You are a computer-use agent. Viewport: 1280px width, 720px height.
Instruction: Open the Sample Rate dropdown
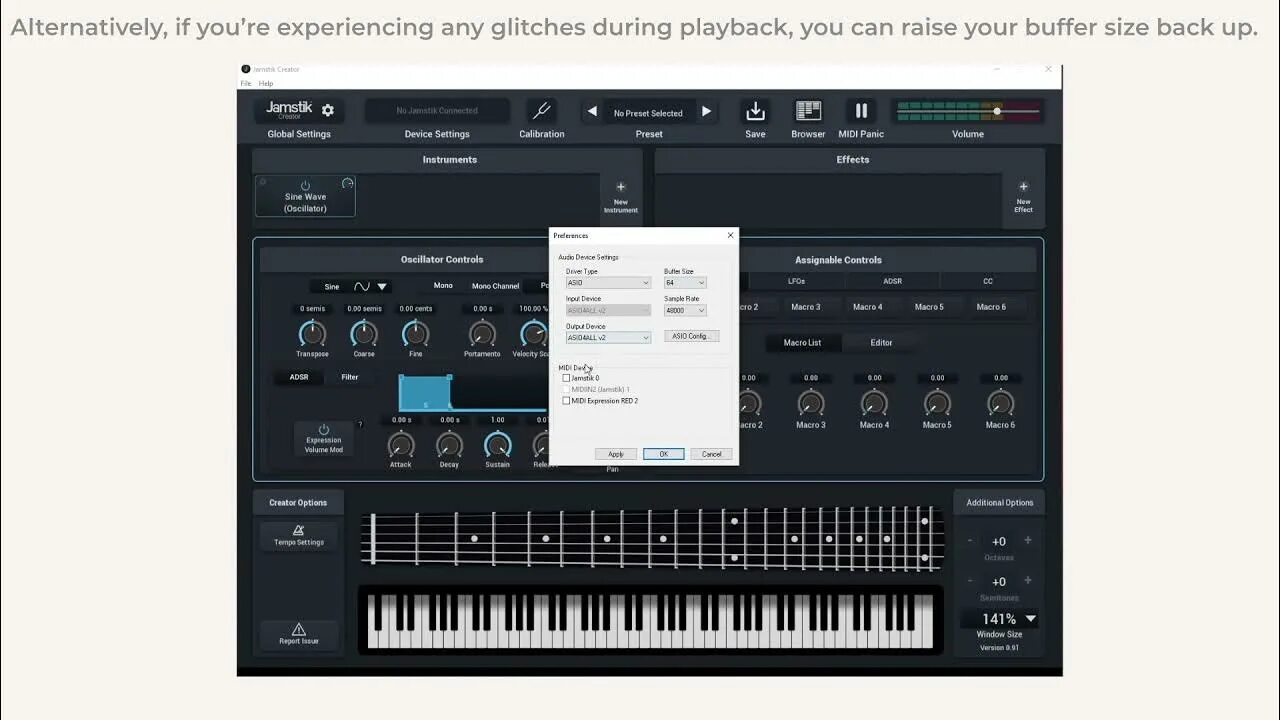tap(685, 310)
